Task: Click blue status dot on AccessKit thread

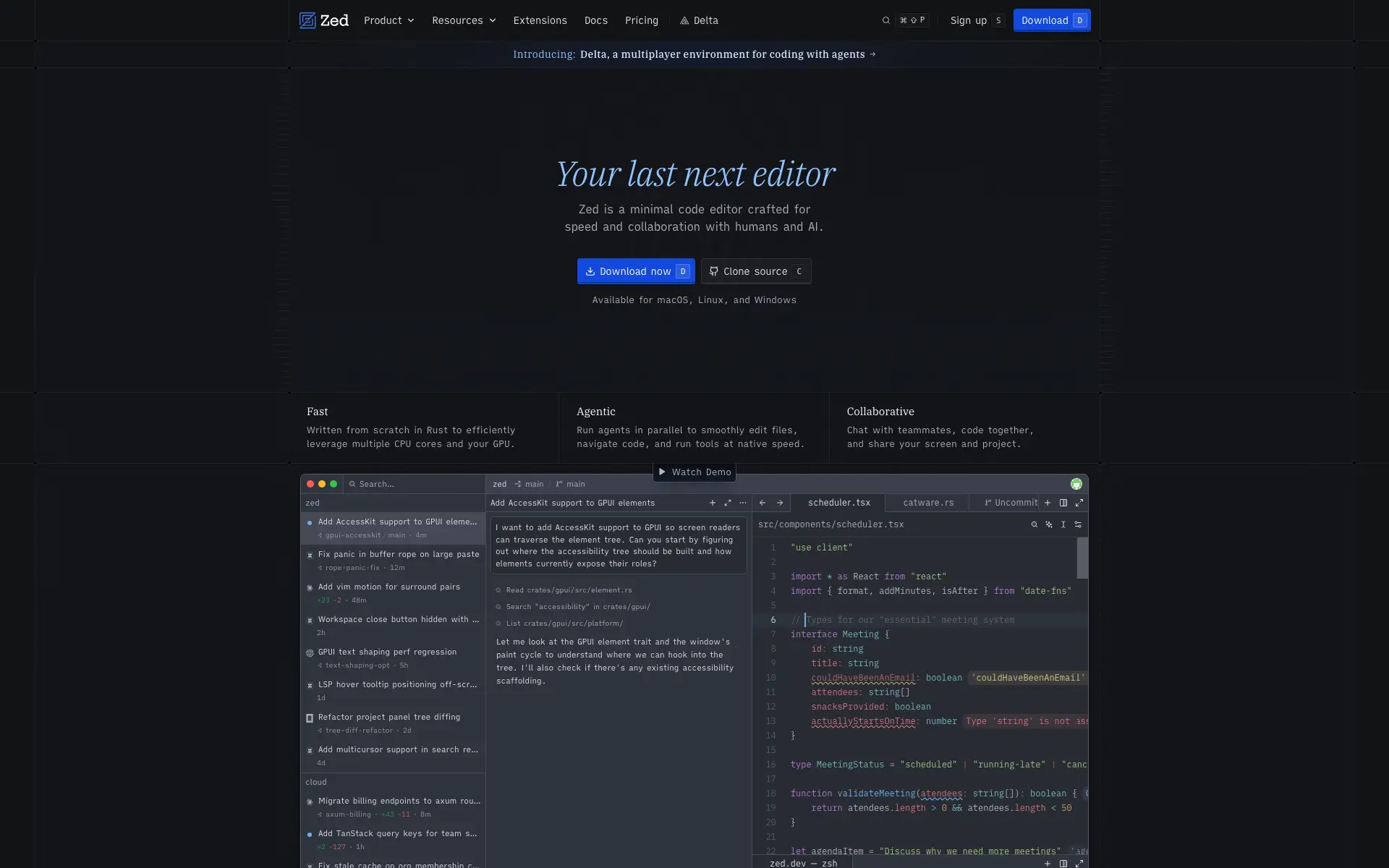Action: [x=310, y=522]
